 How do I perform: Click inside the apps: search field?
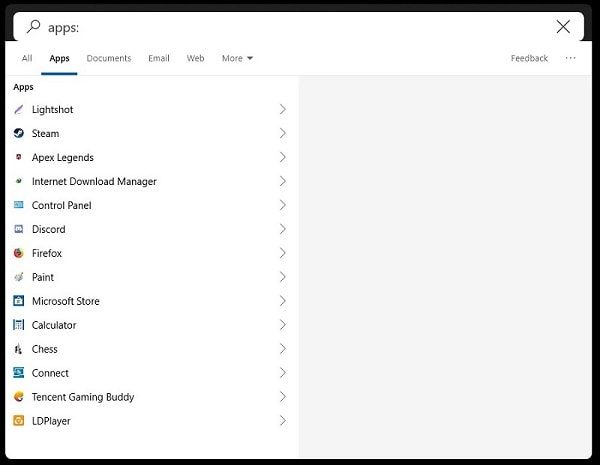(x=298, y=27)
